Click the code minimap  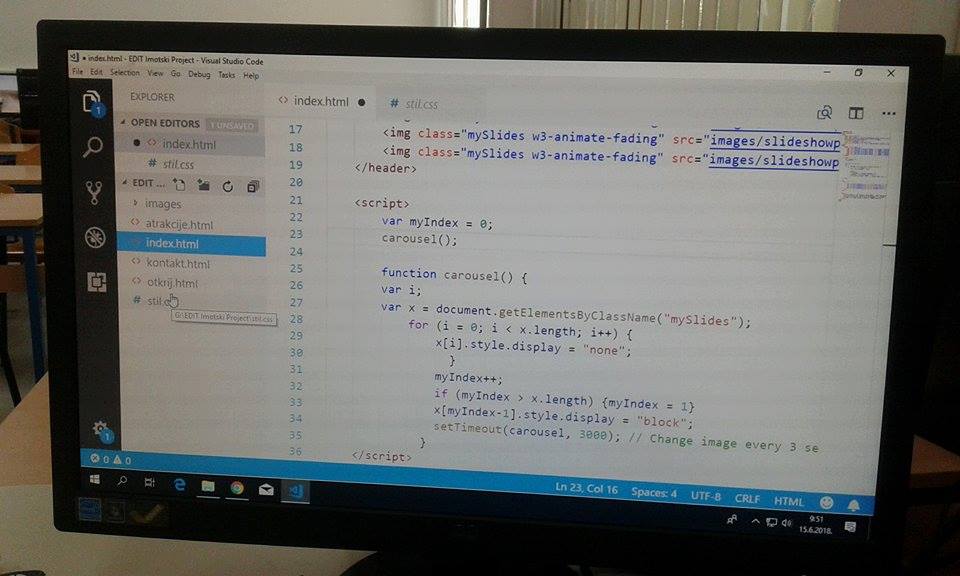pos(866,165)
